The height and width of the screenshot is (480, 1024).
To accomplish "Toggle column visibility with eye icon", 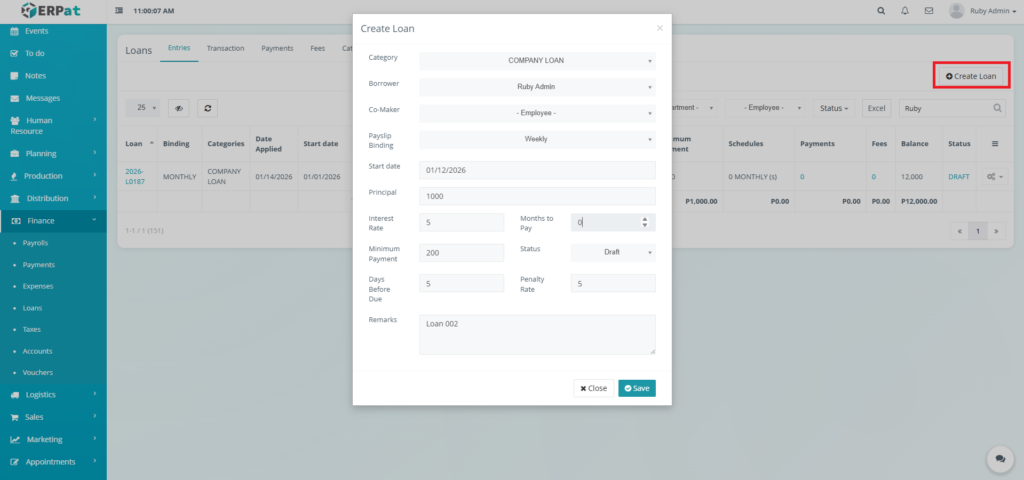I will 180,108.
